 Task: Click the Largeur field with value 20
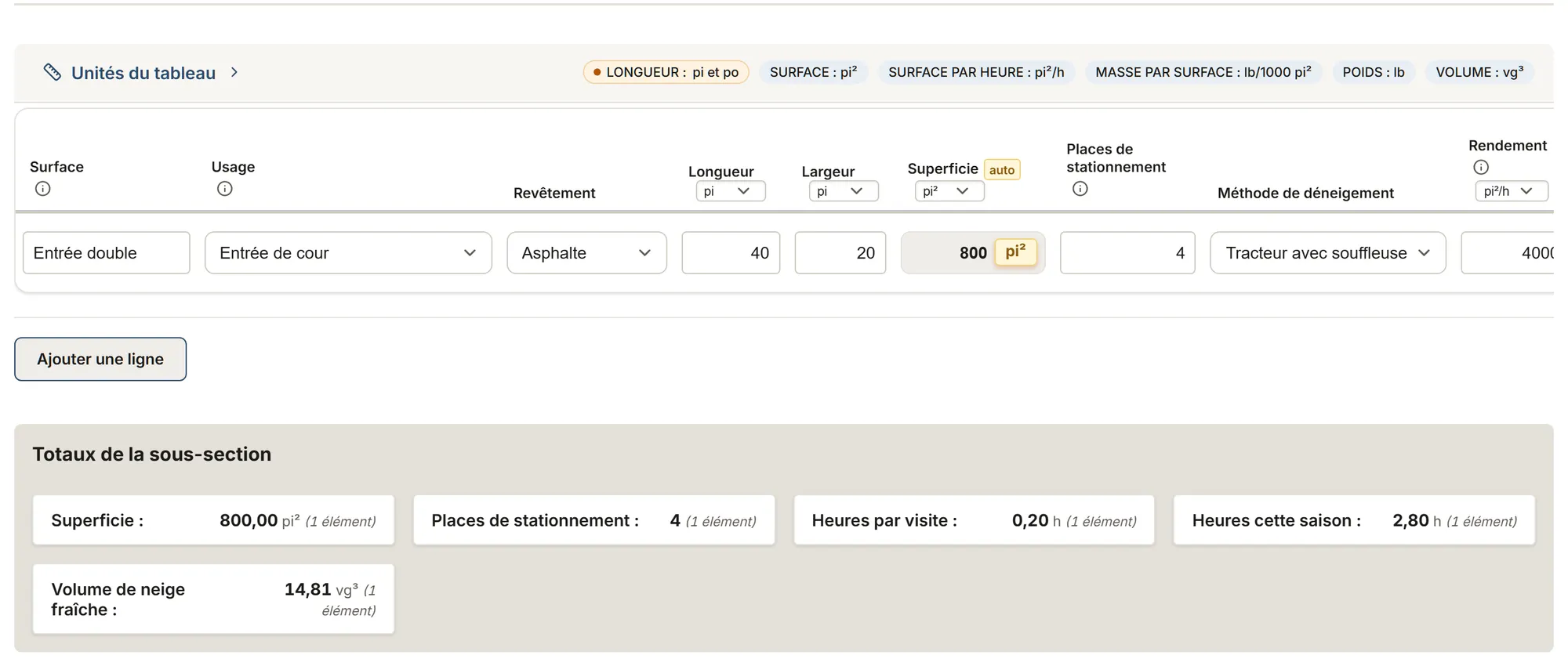840,253
